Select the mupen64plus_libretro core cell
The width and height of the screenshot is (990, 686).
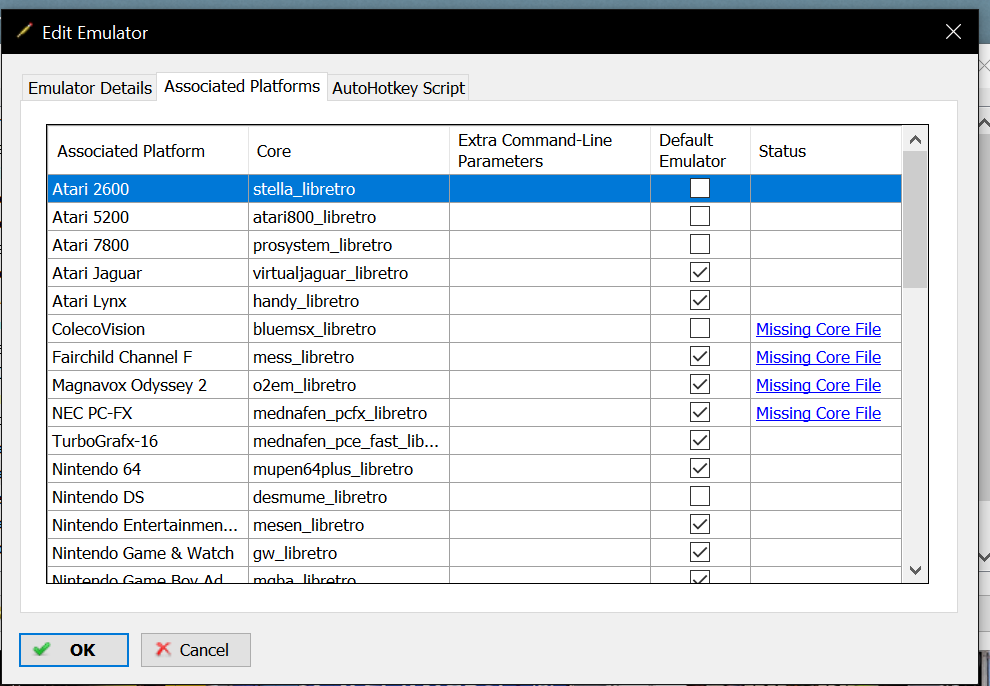point(349,469)
